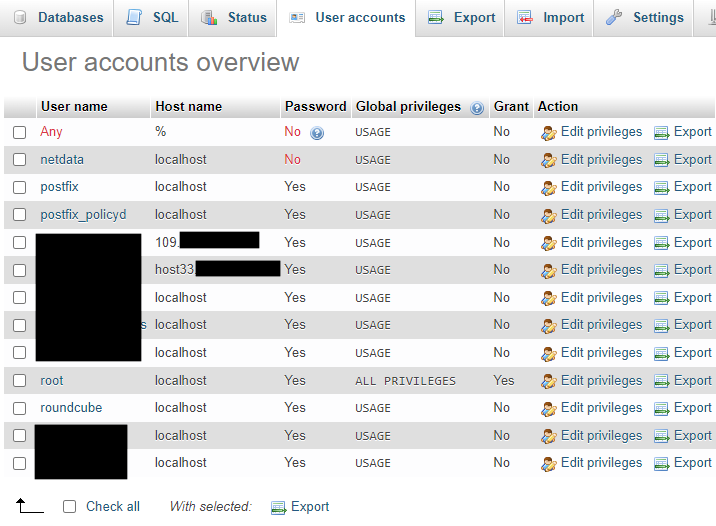Click Edit privileges icon for root
This screenshot has height=526, width=716.
click(x=548, y=381)
